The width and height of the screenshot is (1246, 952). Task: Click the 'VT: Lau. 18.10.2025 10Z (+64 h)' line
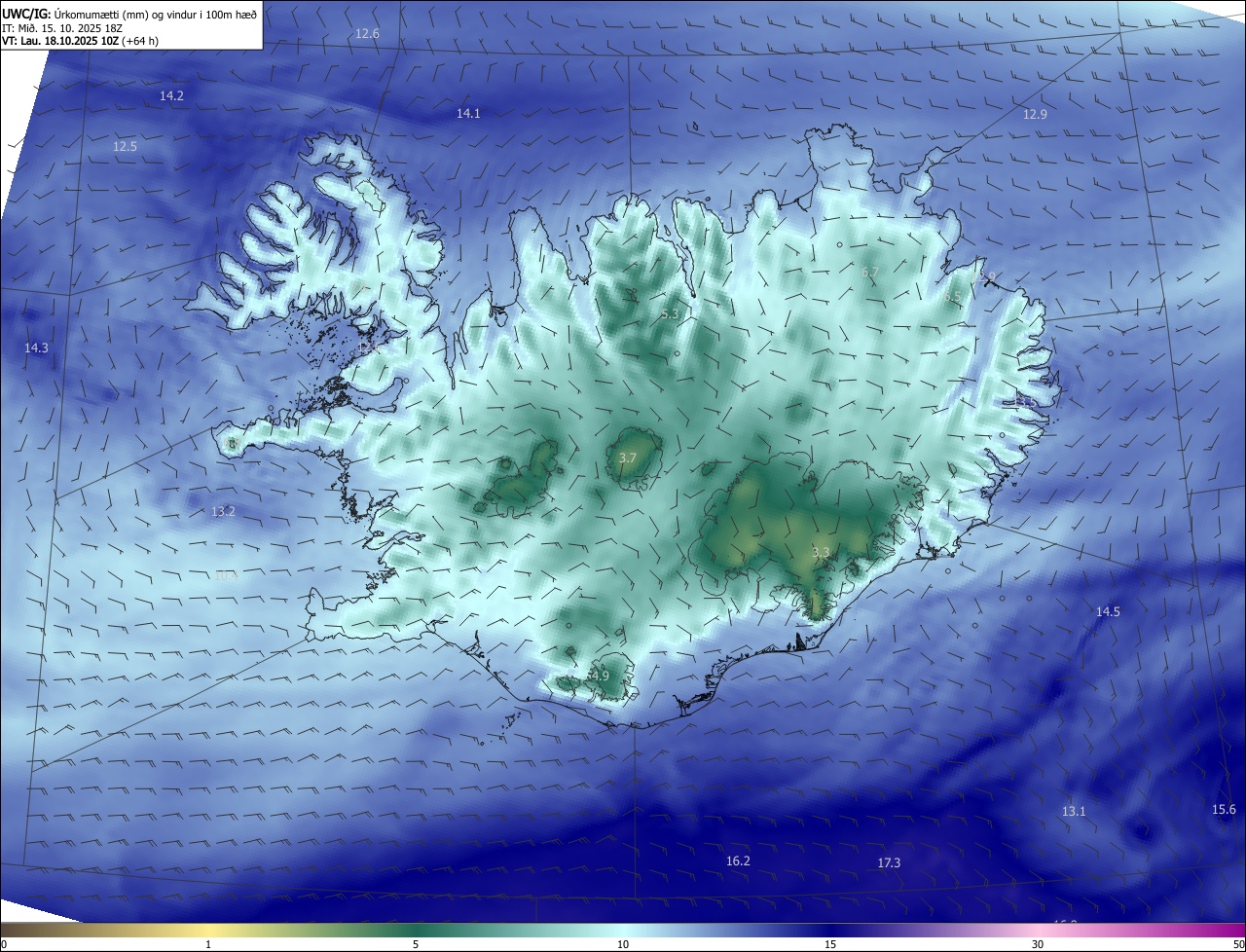[x=81, y=41]
